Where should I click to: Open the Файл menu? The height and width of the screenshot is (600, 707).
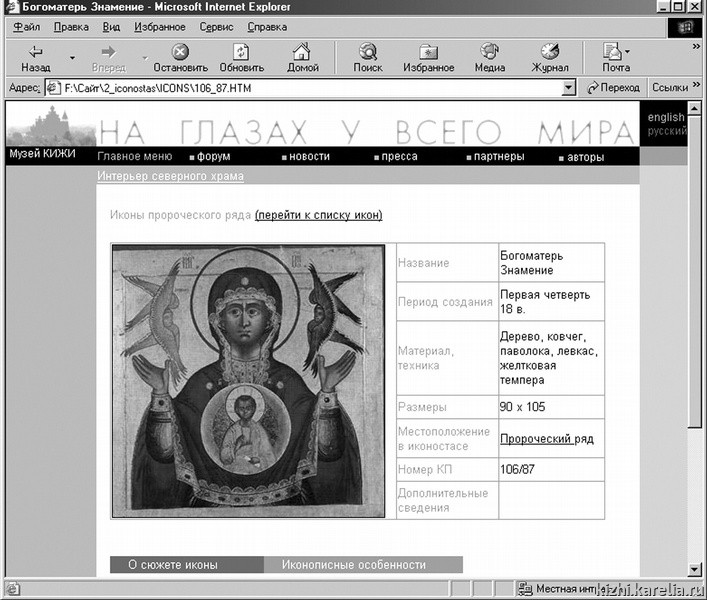[x=27, y=27]
